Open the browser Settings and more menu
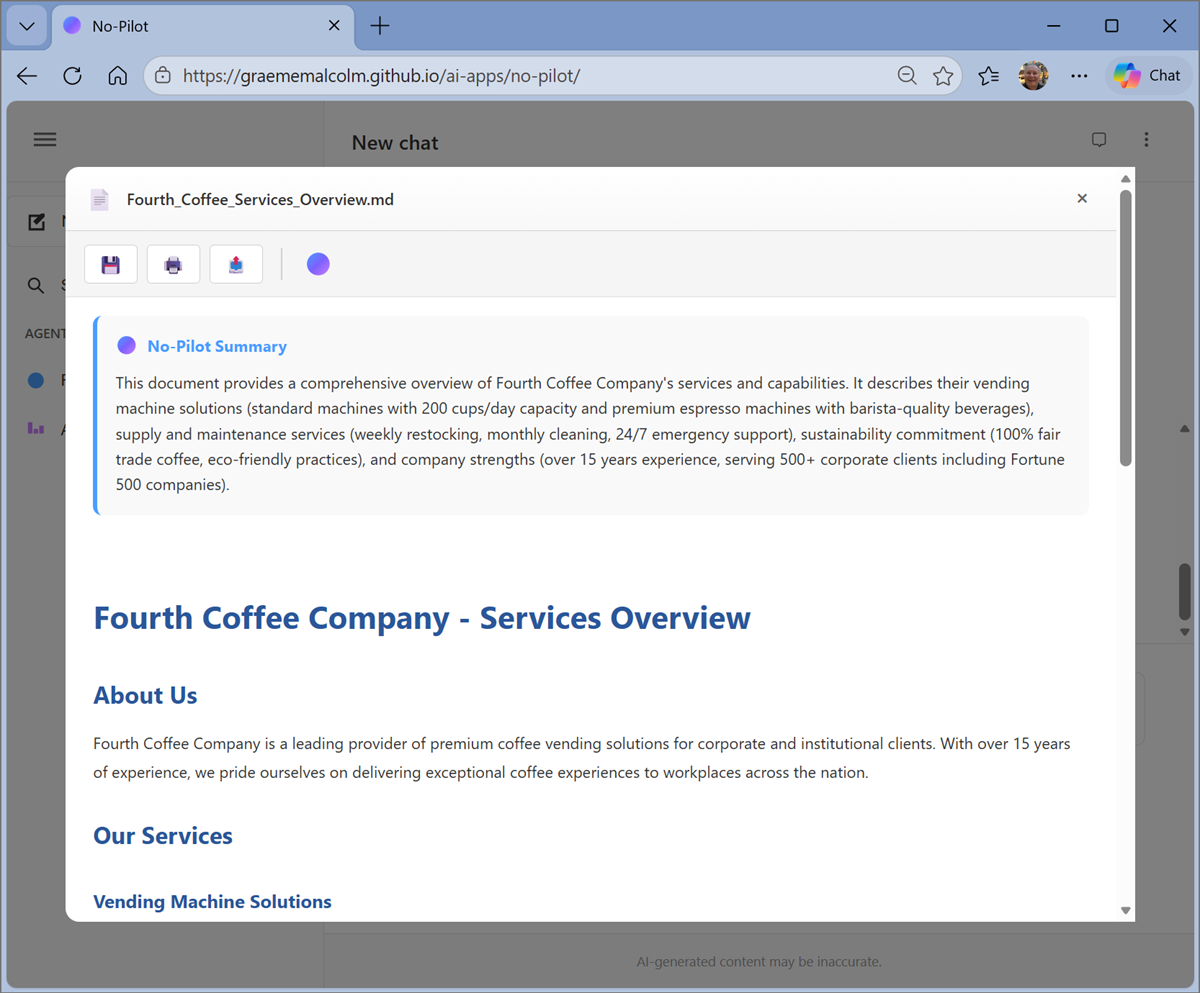This screenshot has height=993, width=1200. [x=1079, y=76]
